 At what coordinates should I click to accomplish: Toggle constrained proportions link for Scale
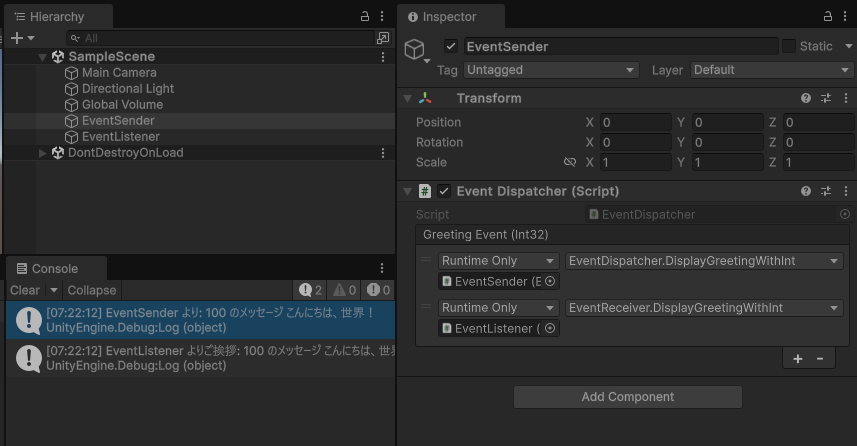coord(570,162)
